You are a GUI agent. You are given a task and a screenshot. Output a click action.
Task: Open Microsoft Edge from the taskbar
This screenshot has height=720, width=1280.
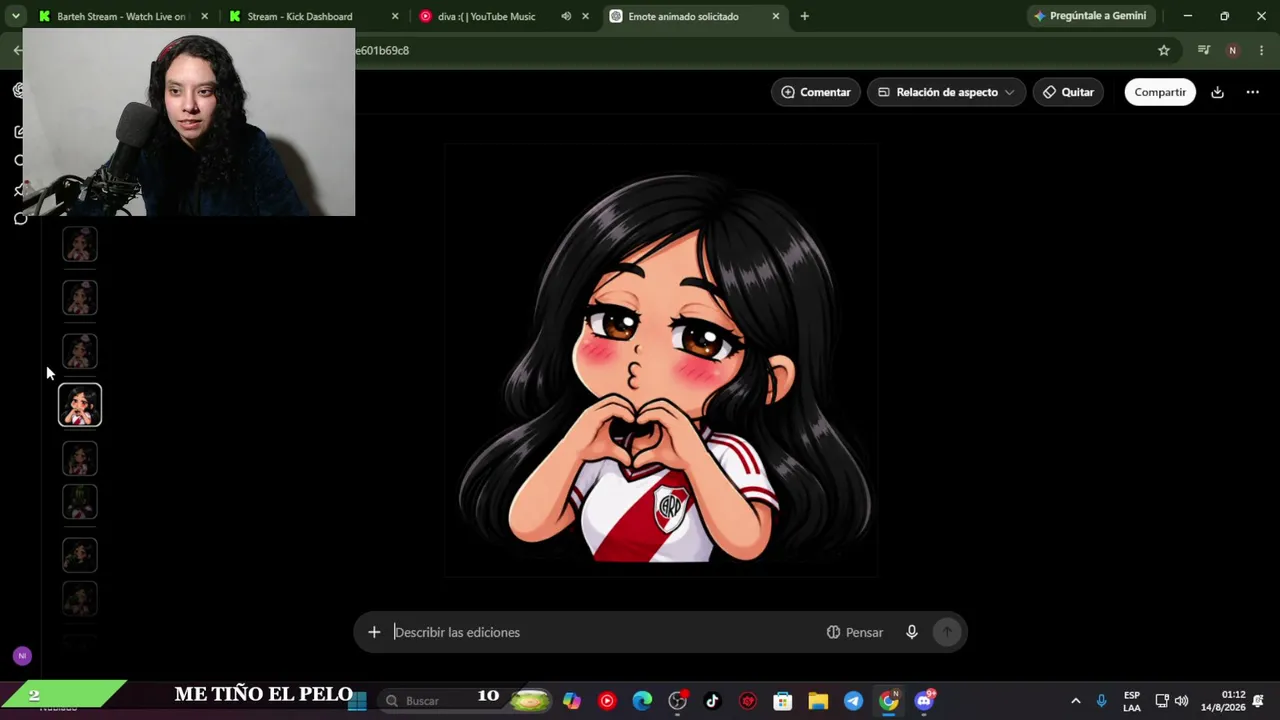click(x=642, y=701)
